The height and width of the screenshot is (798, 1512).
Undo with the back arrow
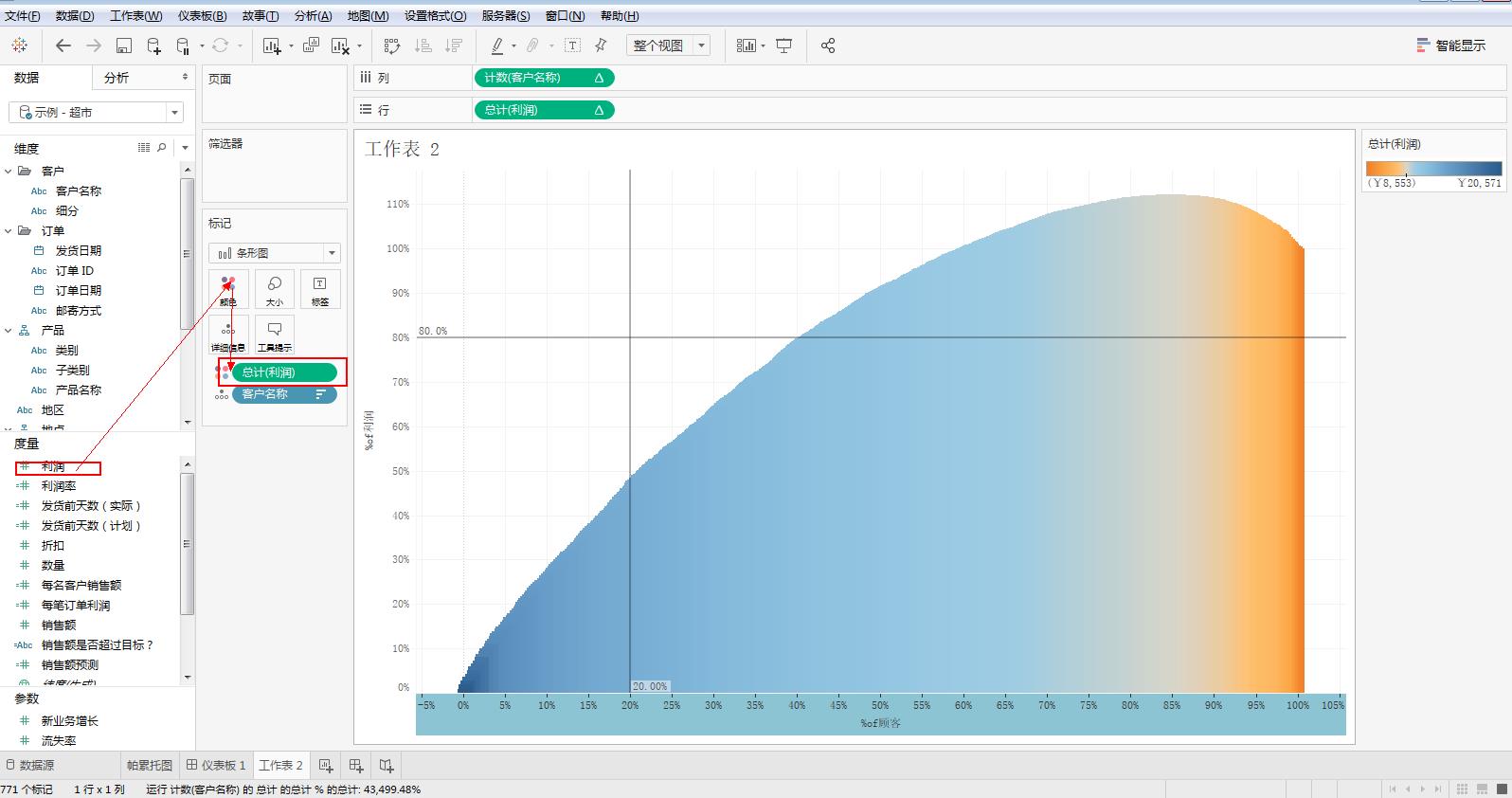63,45
